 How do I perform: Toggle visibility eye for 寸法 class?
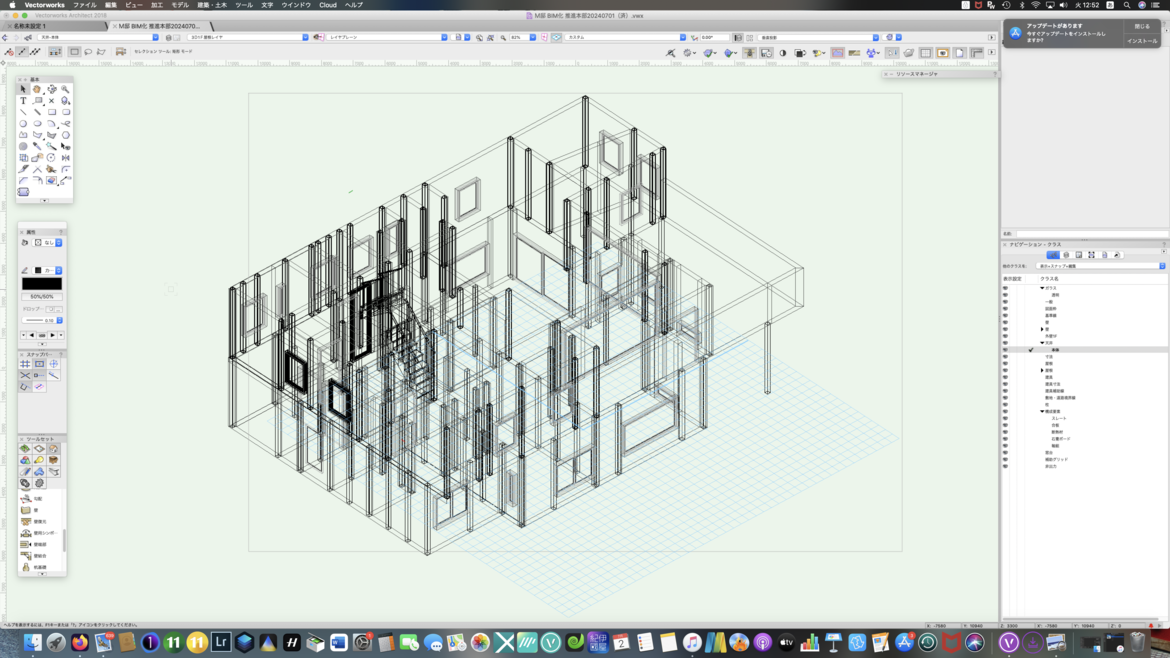coord(1005,357)
